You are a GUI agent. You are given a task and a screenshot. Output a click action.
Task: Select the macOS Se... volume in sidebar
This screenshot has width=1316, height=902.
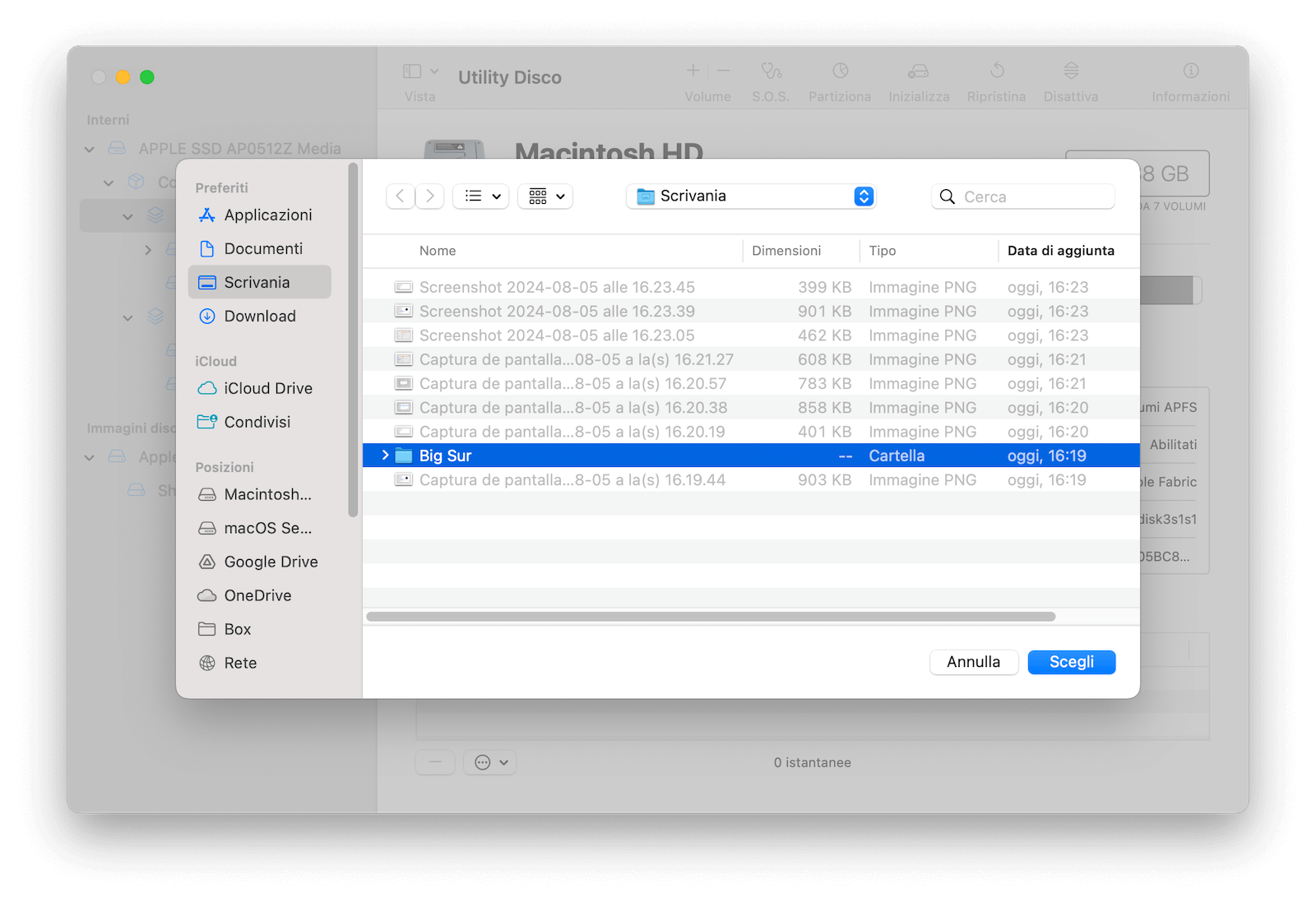(259, 528)
